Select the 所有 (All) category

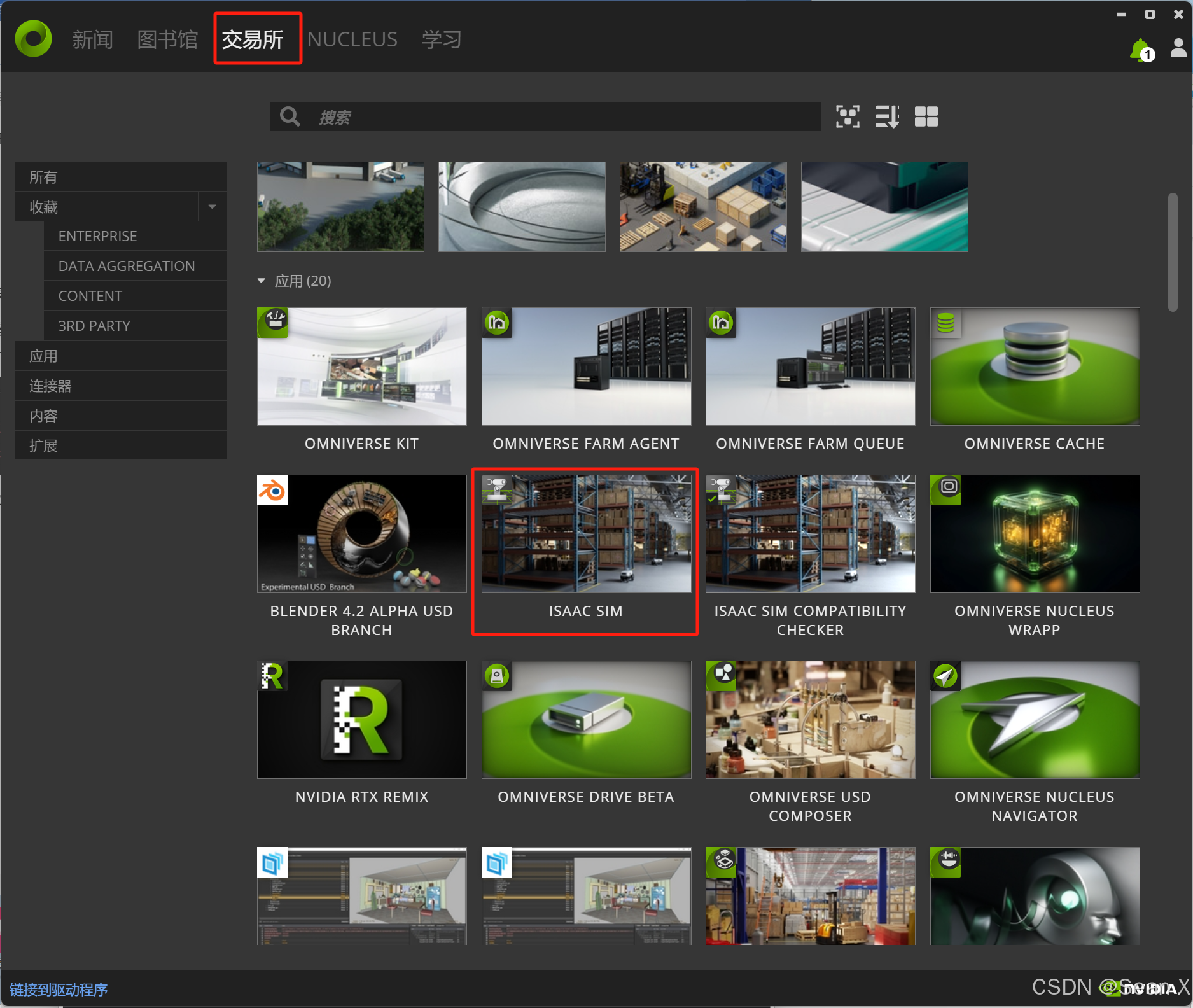pyautogui.click(x=121, y=177)
